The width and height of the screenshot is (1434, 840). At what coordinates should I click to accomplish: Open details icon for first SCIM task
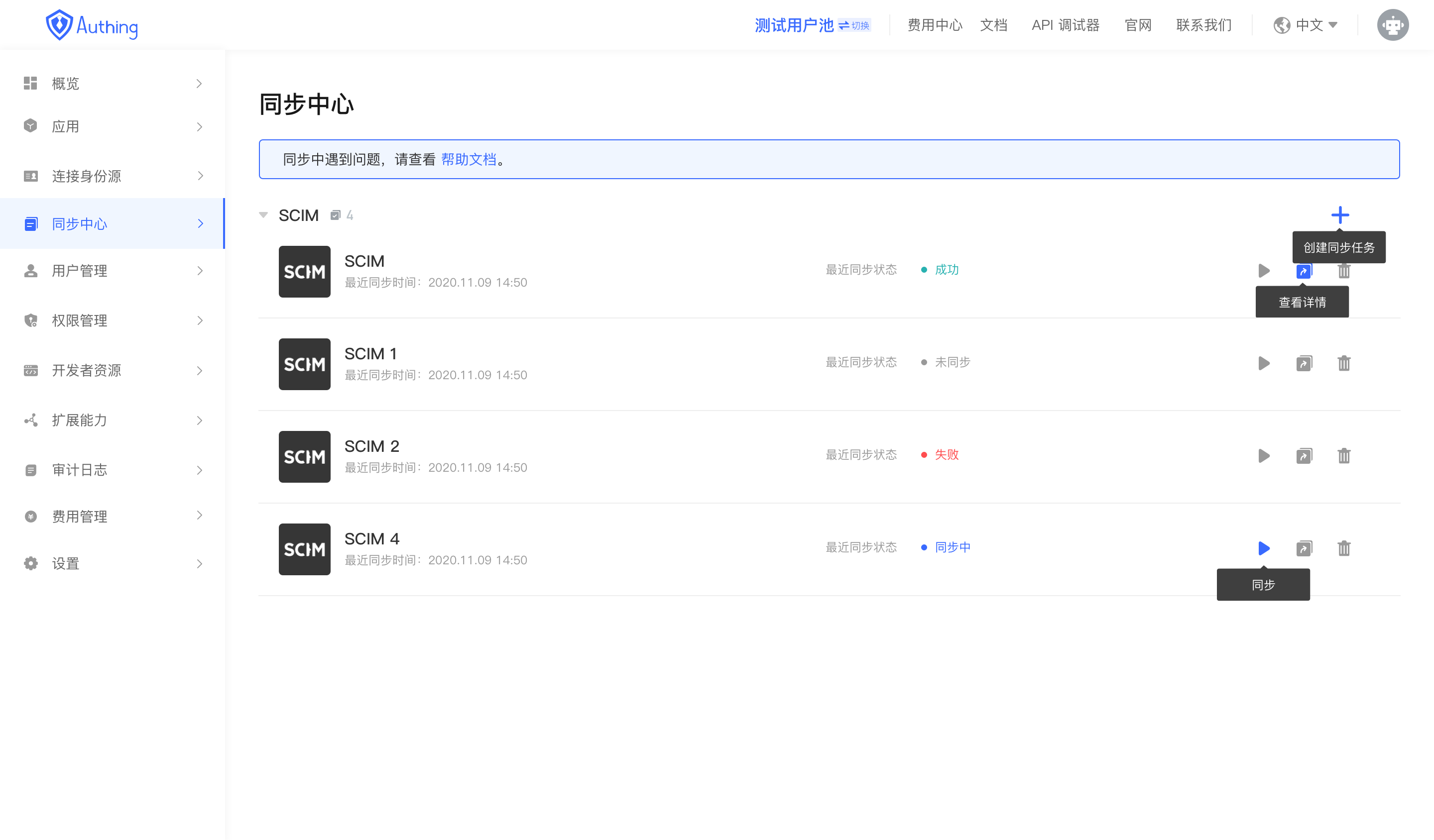(1304, 271)
